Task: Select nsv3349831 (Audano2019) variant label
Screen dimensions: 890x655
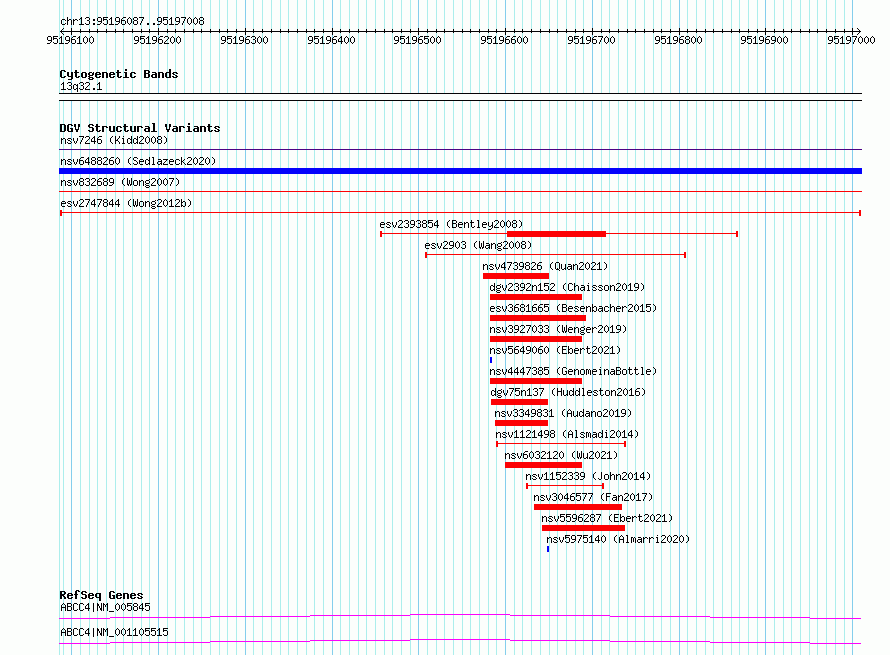Action: (563, 413)
